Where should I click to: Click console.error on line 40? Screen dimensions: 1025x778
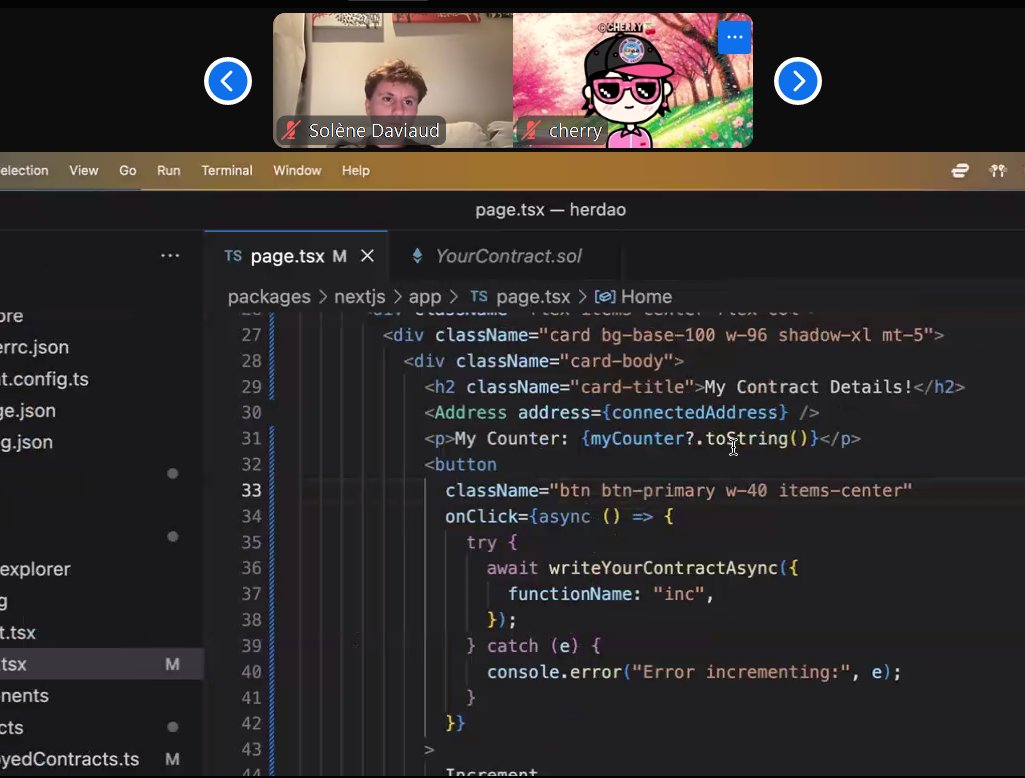click(554, 672)
